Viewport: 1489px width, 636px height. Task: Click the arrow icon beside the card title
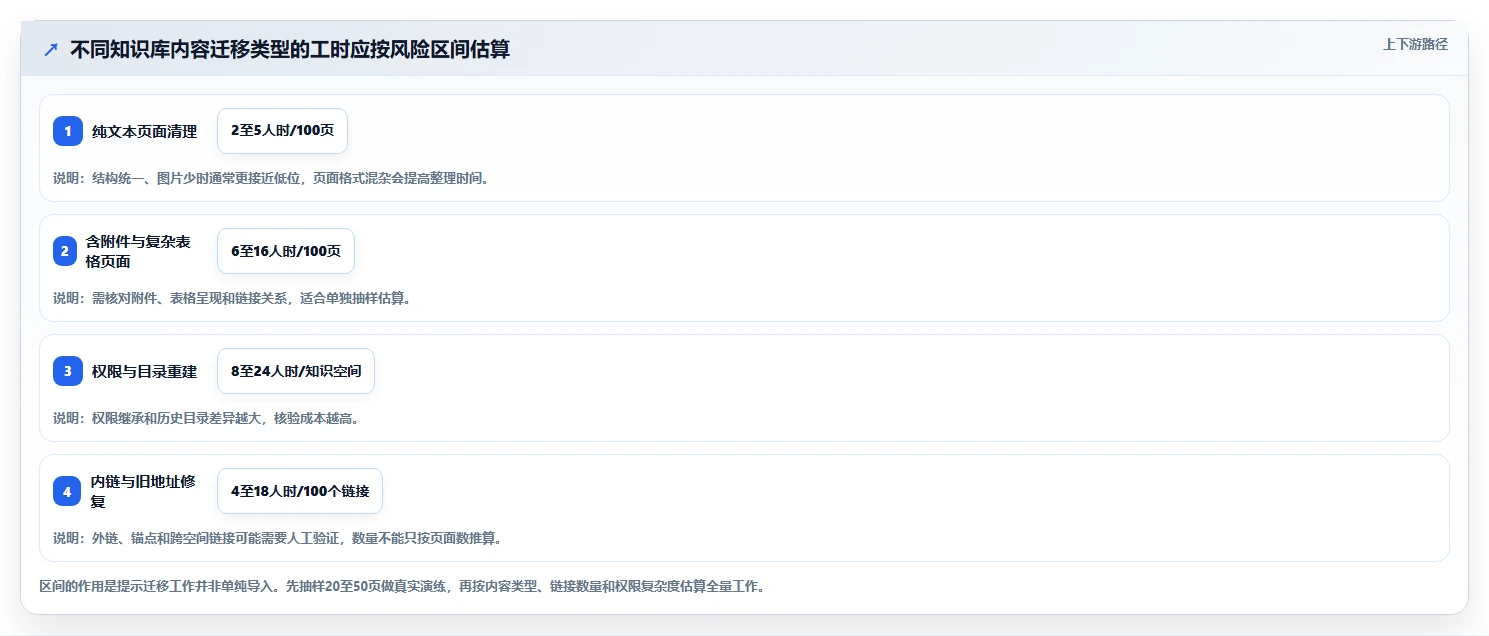click(x=51, y=50)
